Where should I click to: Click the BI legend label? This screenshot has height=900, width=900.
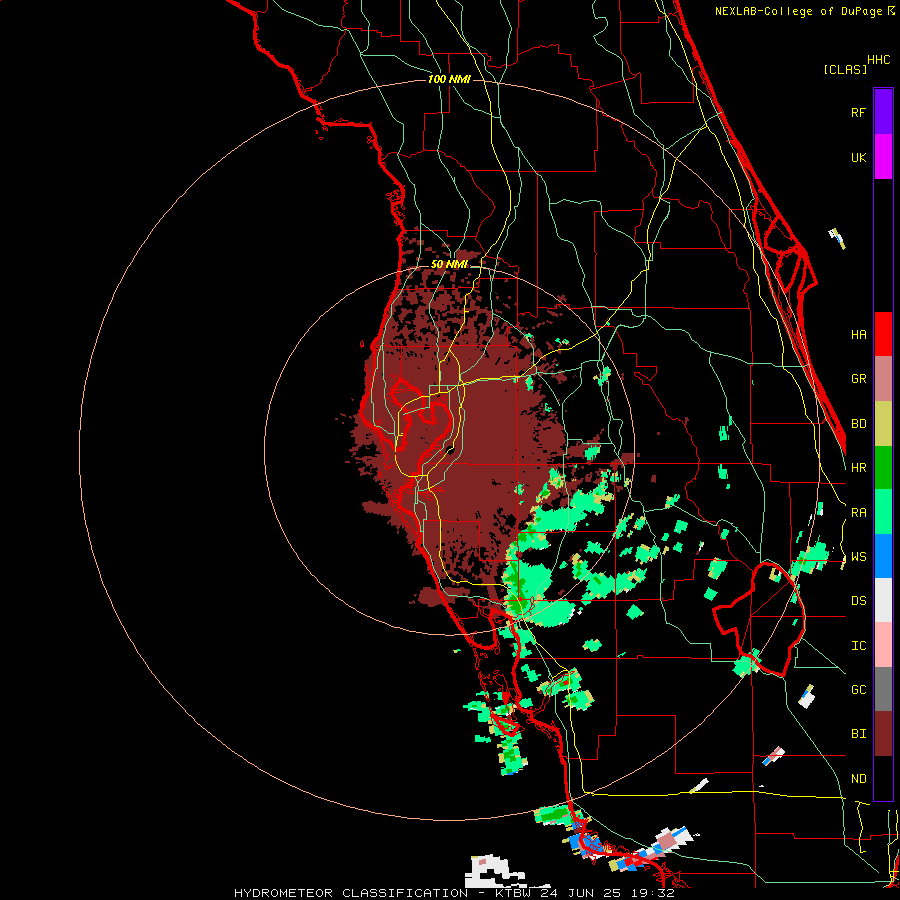pos(858,734)
